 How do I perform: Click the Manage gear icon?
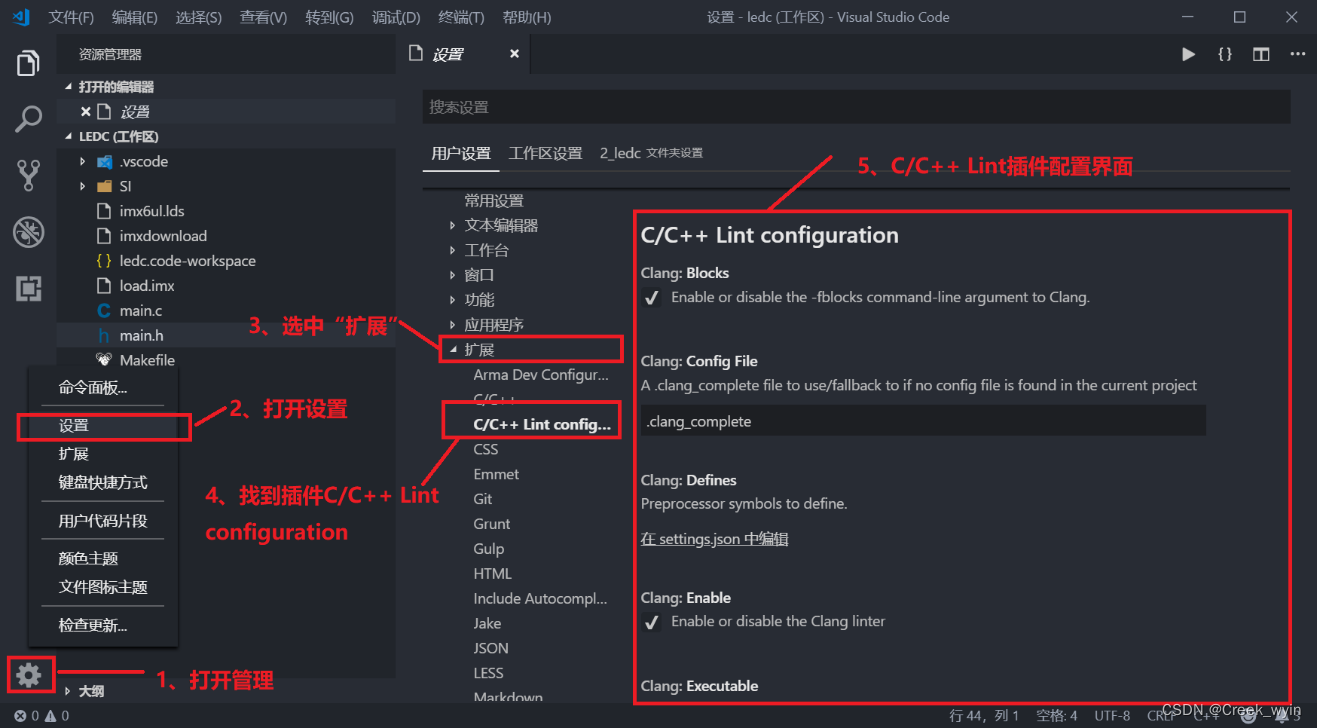tap(30, 675)
